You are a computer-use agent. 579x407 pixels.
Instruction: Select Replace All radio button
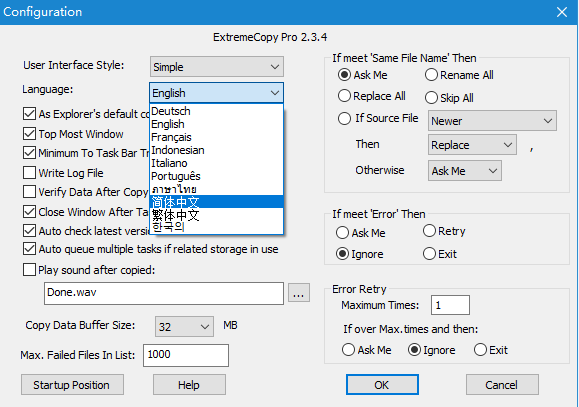point(344,96)
